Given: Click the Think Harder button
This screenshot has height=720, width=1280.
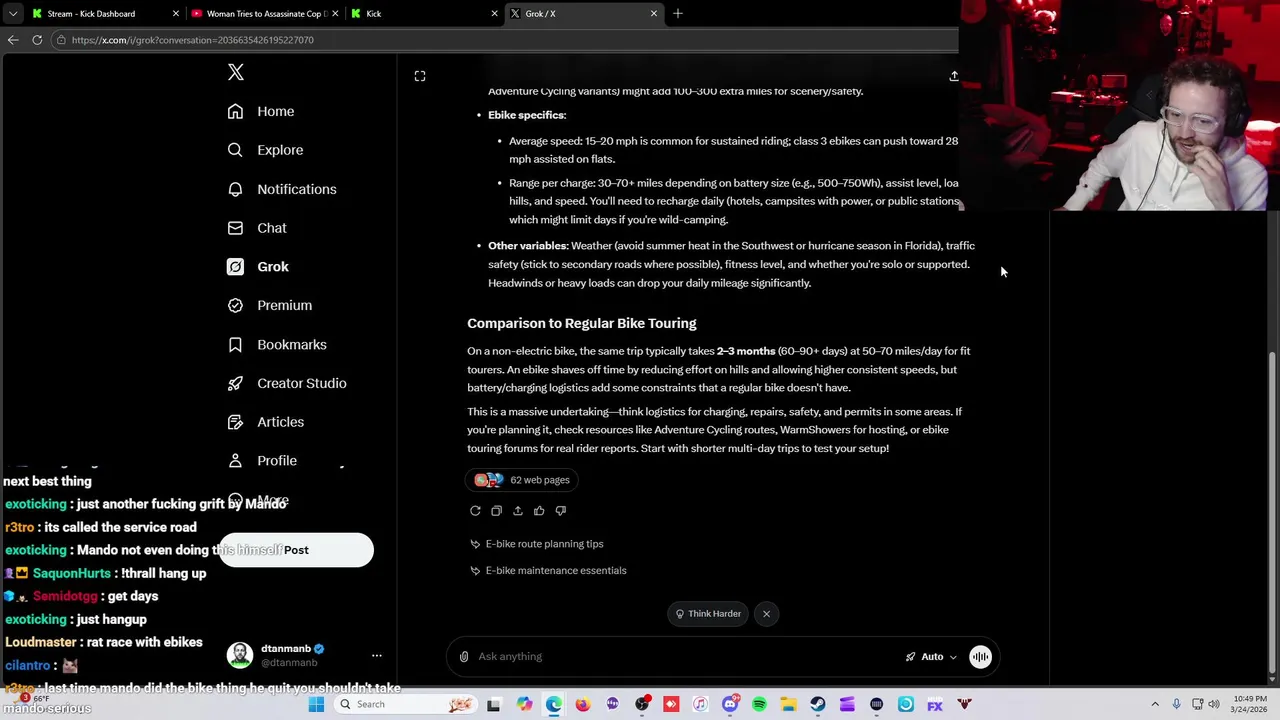Looking at the screenshot, I should pos(708,614).
